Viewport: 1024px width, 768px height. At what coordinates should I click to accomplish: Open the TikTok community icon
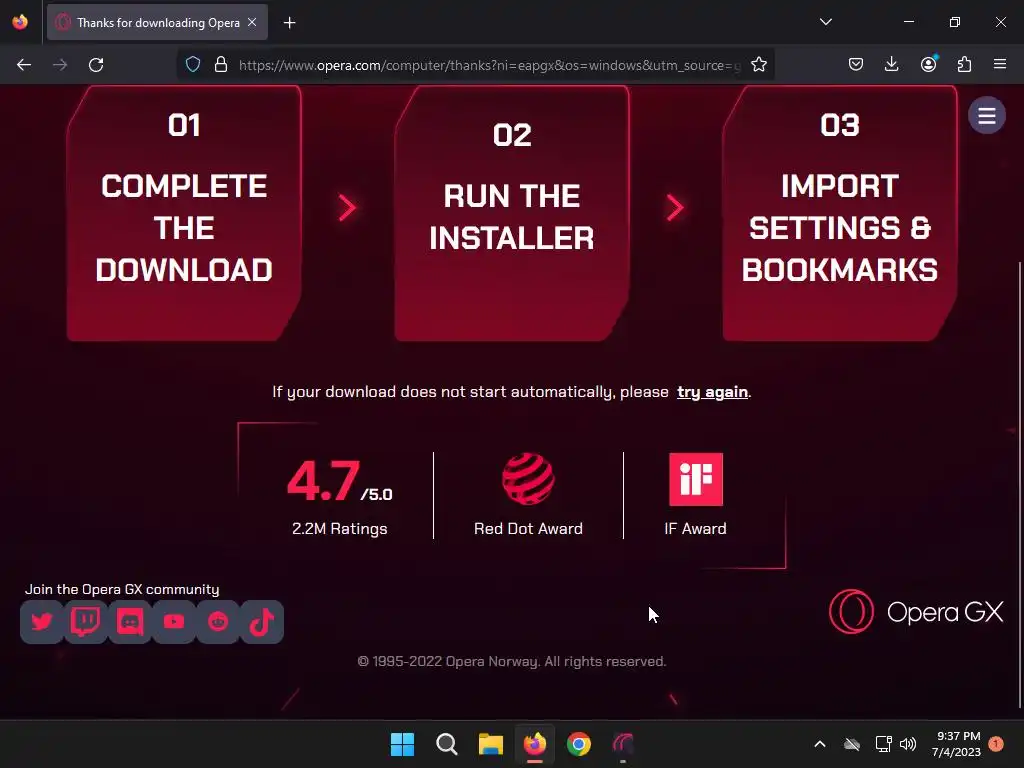[x=262, y=622]
